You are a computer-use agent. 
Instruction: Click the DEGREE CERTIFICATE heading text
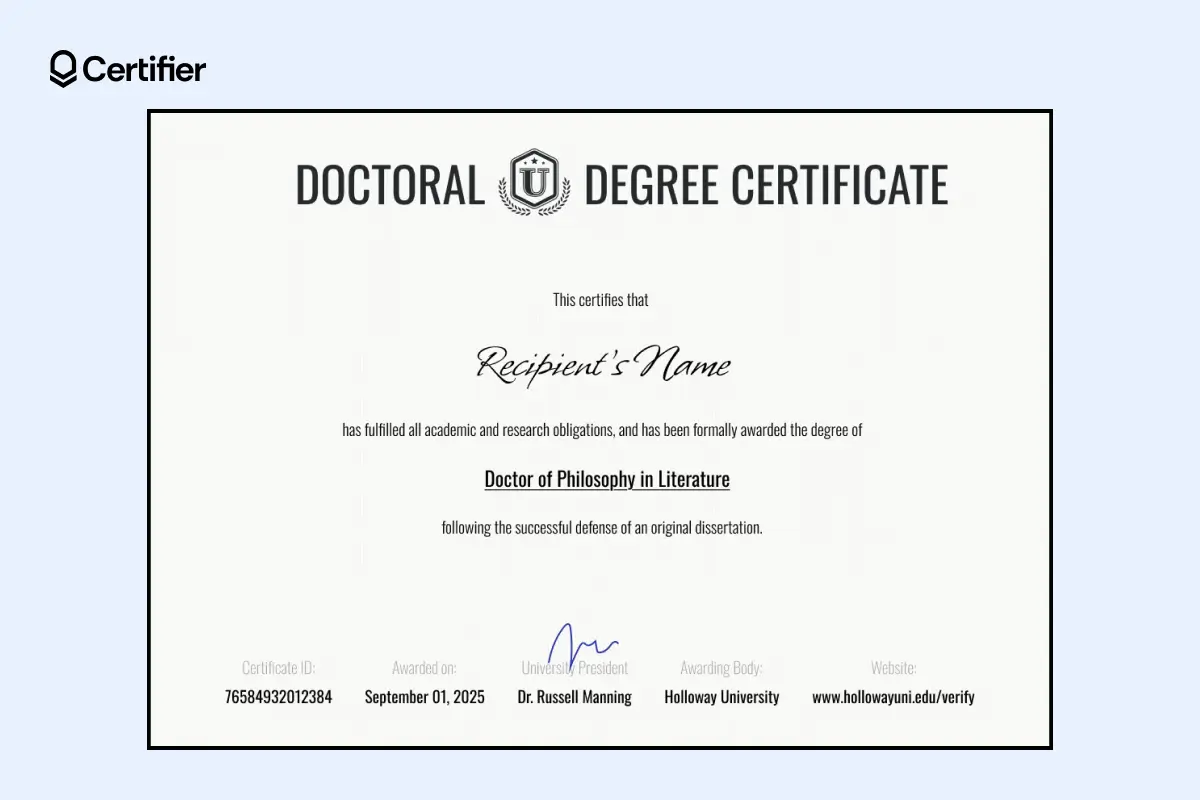[x=767, y=184]
